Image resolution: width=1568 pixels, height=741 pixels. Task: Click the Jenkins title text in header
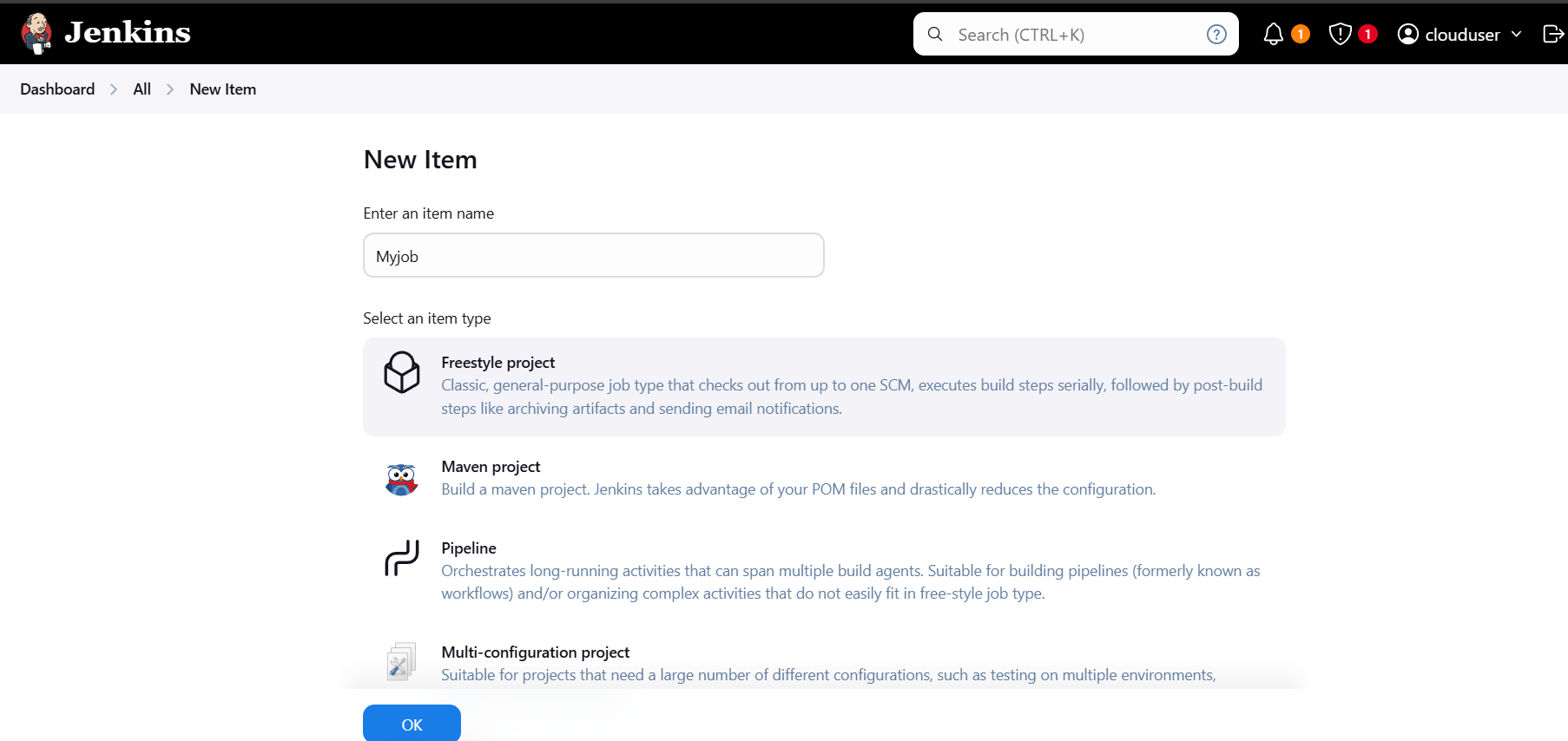(128, 33)
